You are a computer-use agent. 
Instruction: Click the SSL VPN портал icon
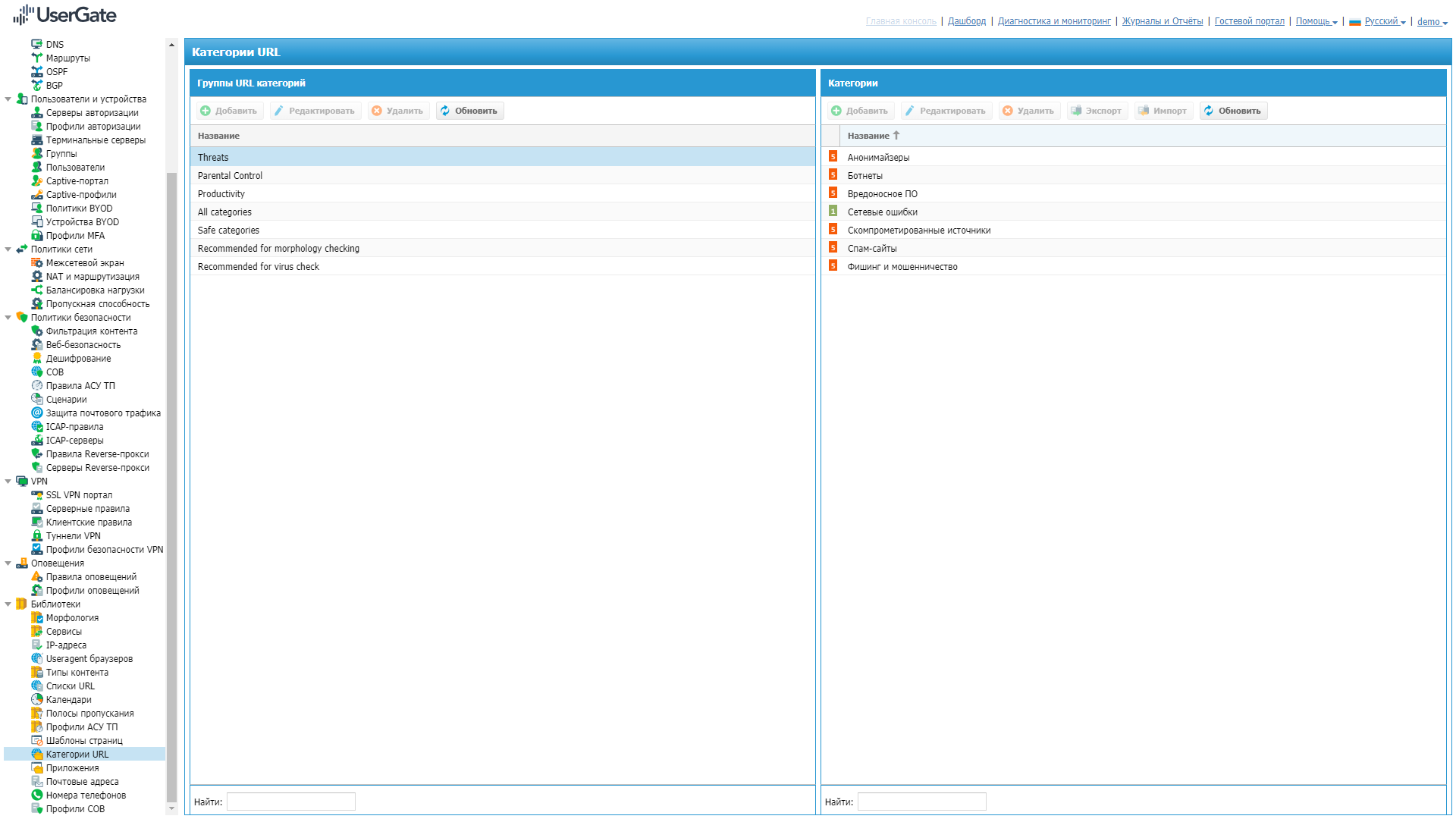click(36, 495)
